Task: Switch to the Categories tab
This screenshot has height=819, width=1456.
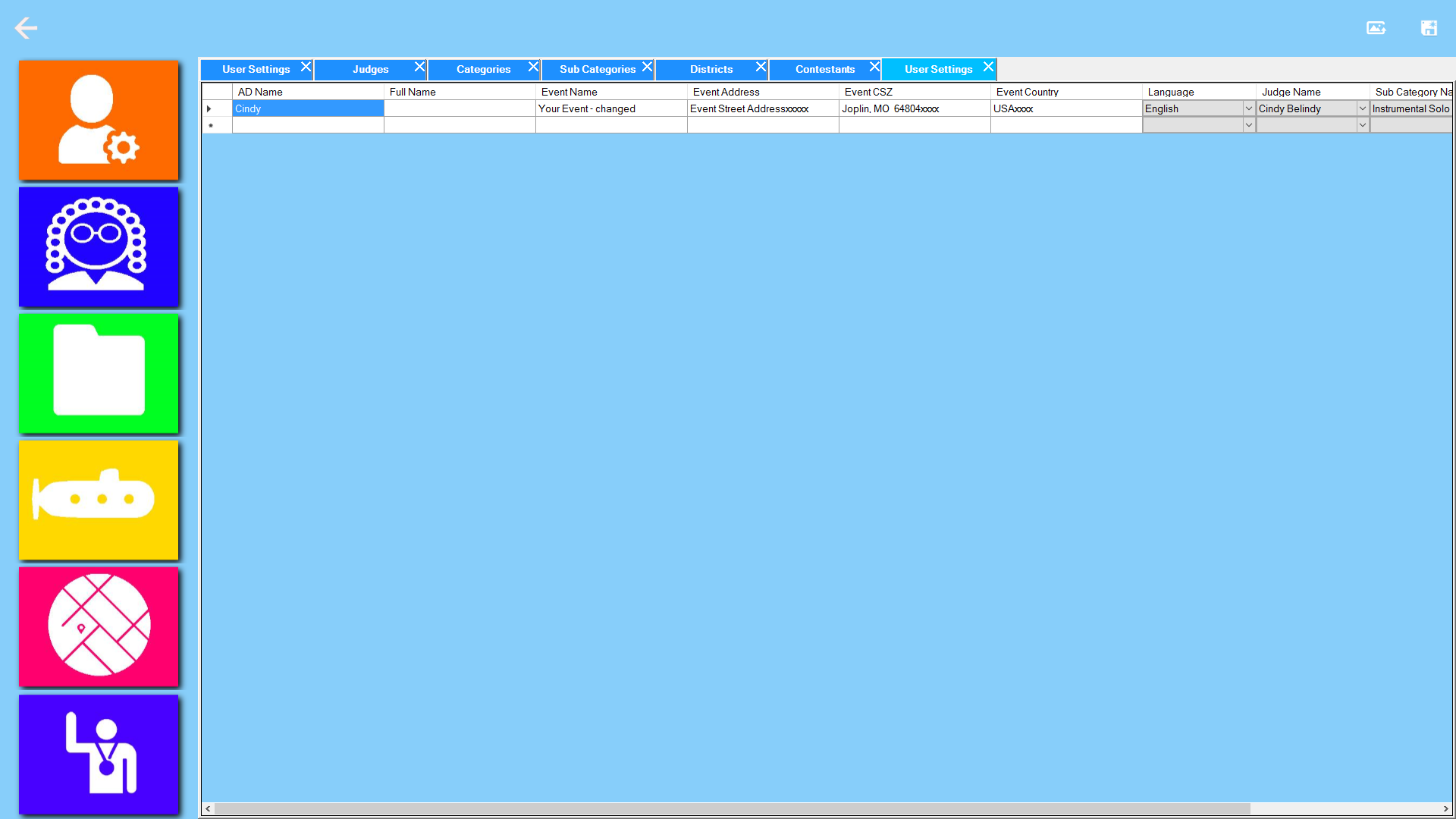Action: pos(483,68)
